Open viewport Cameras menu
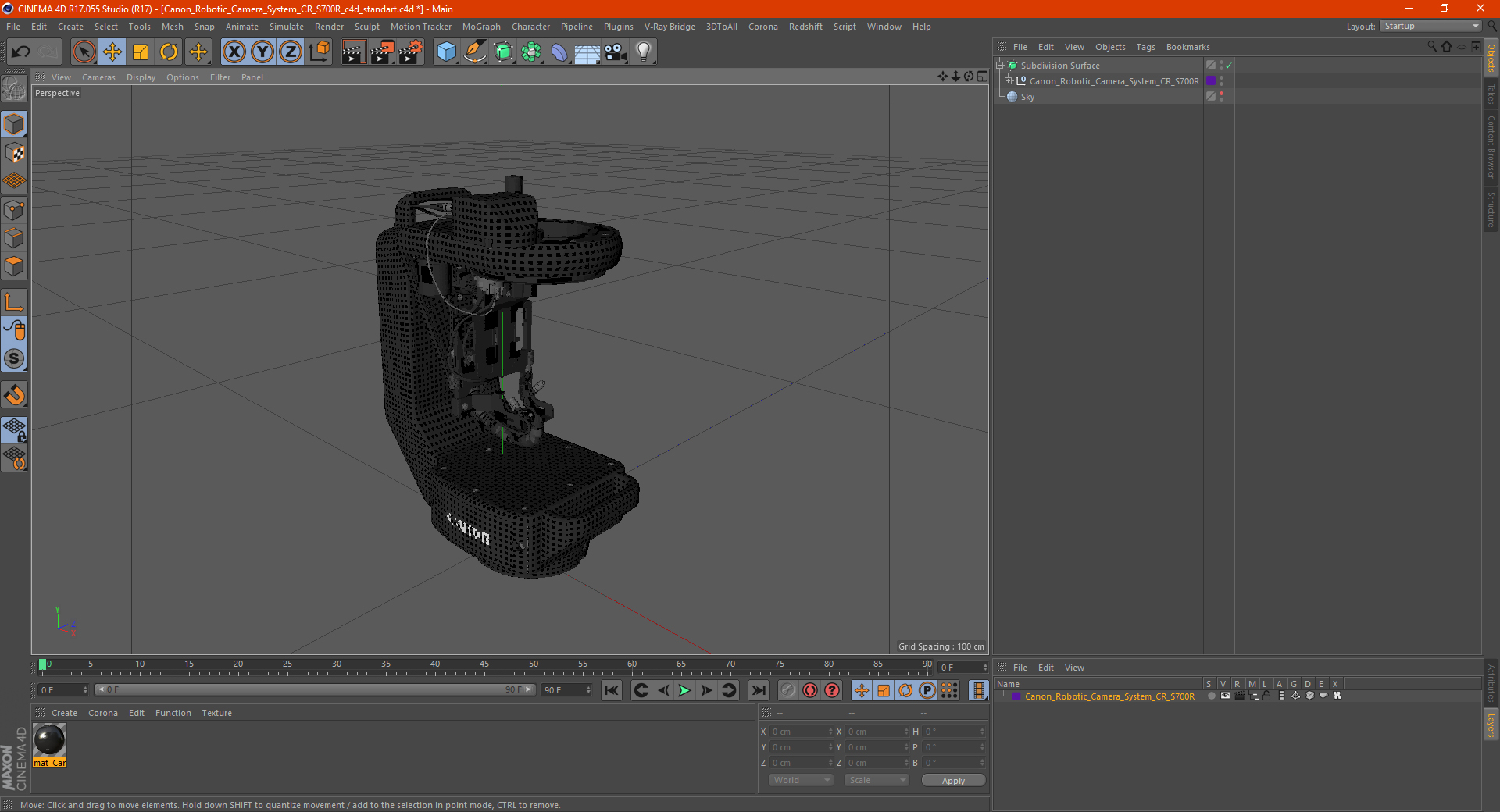 click(98, 77)
